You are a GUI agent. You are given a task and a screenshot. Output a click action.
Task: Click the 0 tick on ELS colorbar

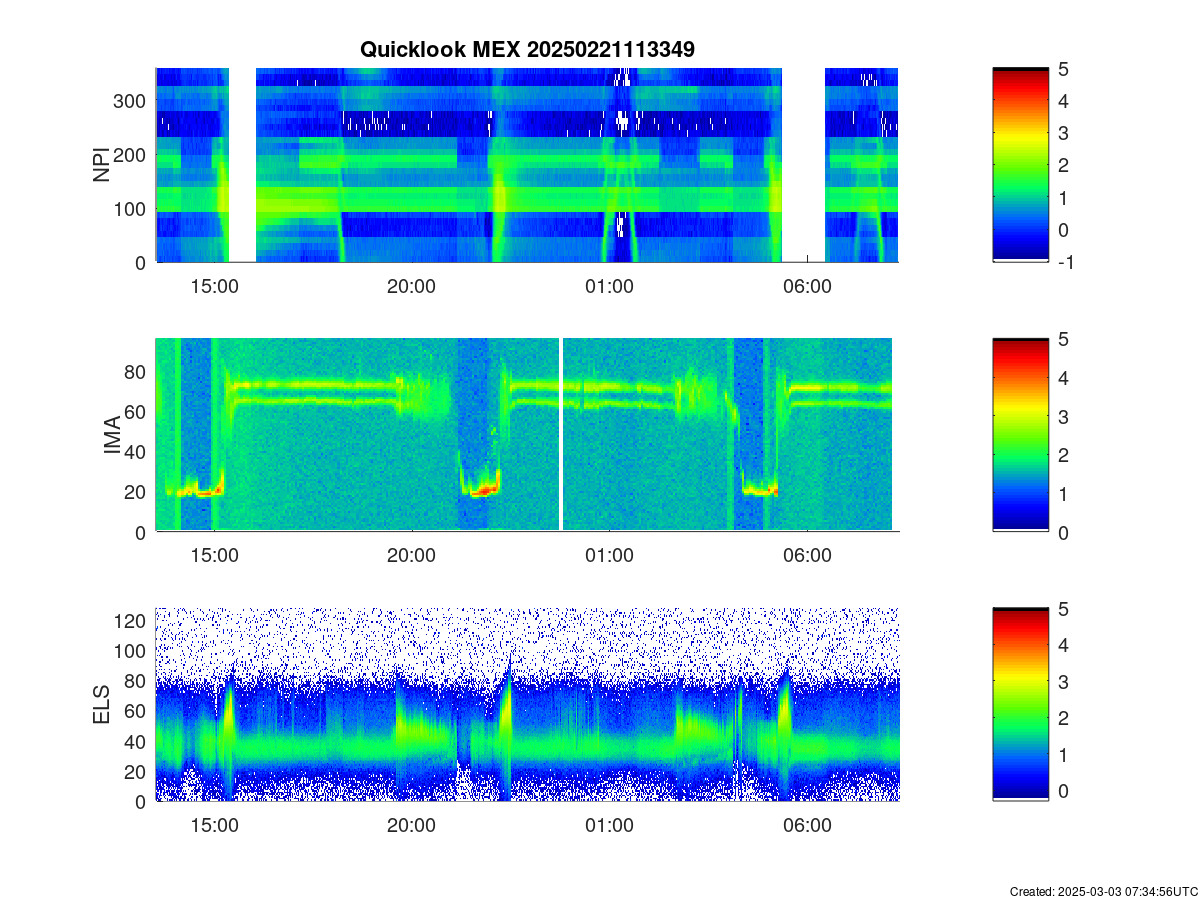pos(1063,789)
